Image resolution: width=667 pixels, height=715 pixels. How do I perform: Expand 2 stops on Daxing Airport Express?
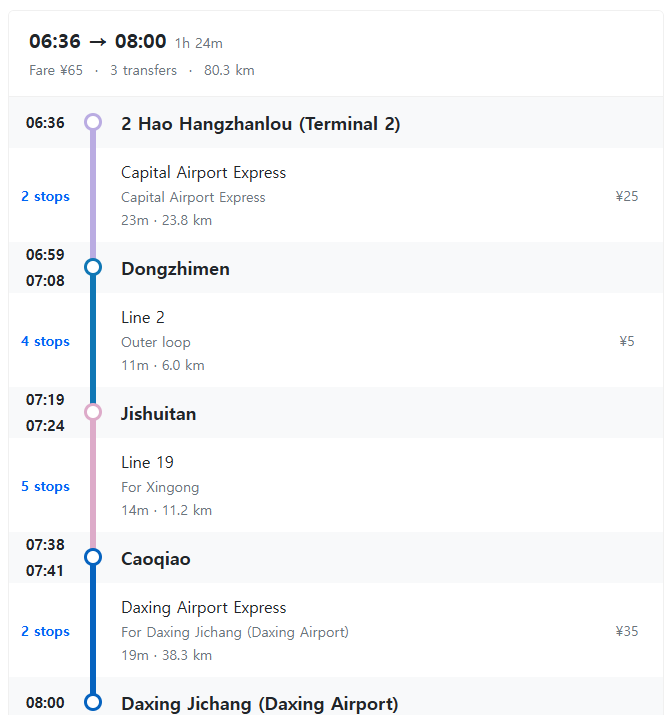[46, 631]
